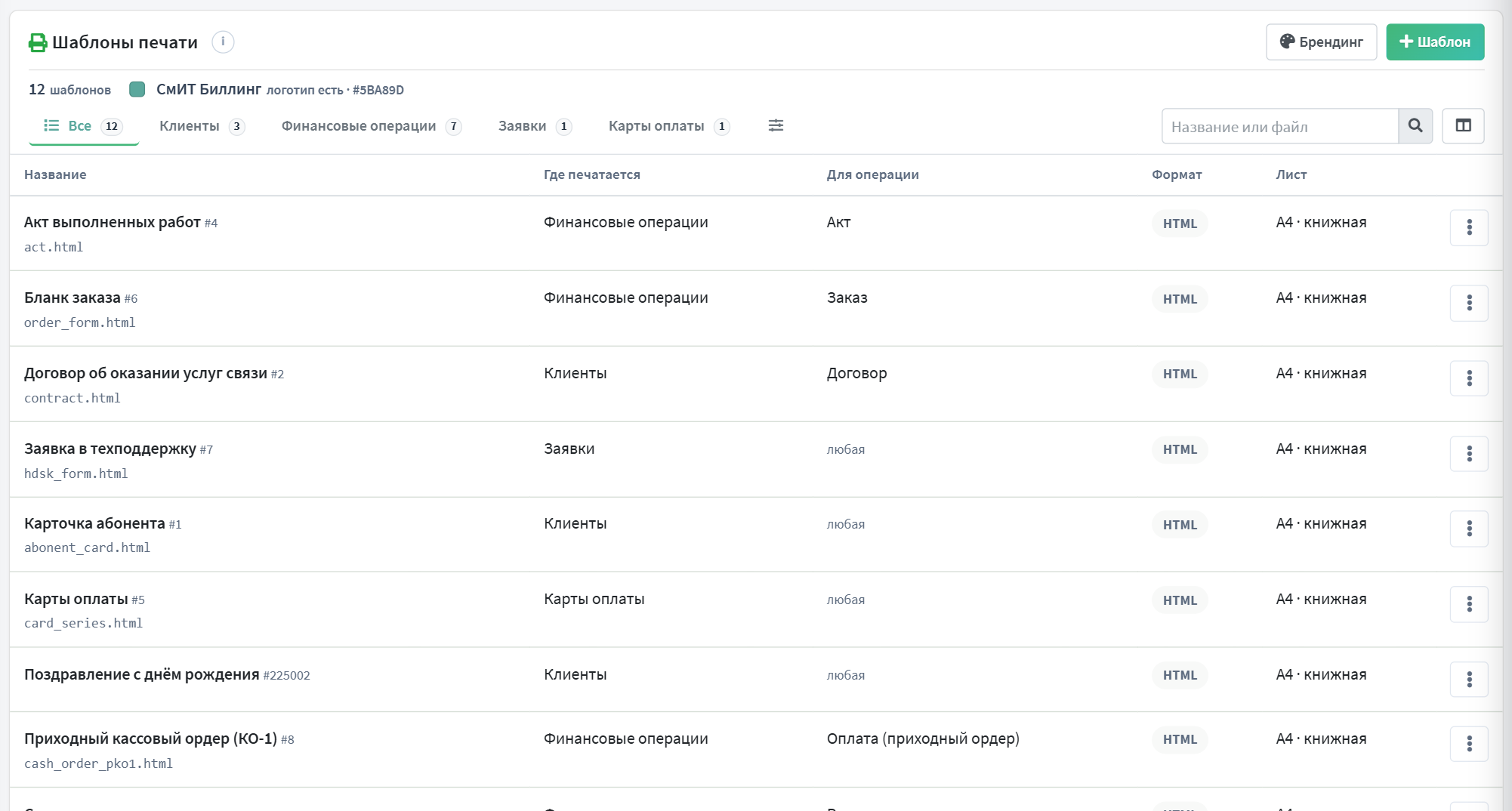1512x811 pixels.
Task: Open the three-dot menu for Бланк заказа
Action: 1469,303
